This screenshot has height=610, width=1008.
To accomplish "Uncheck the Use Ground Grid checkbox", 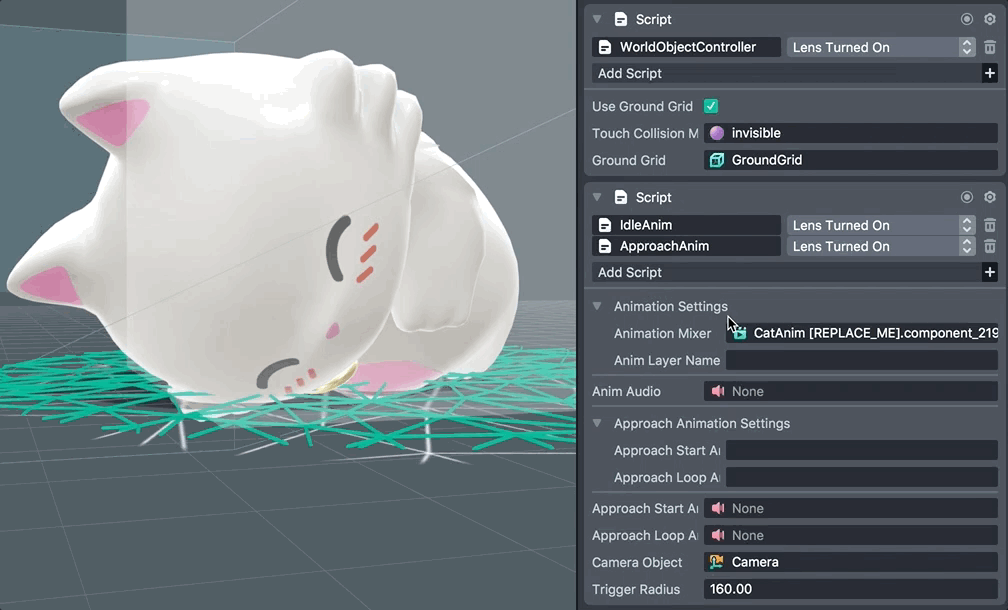I will tap(711, 106).
